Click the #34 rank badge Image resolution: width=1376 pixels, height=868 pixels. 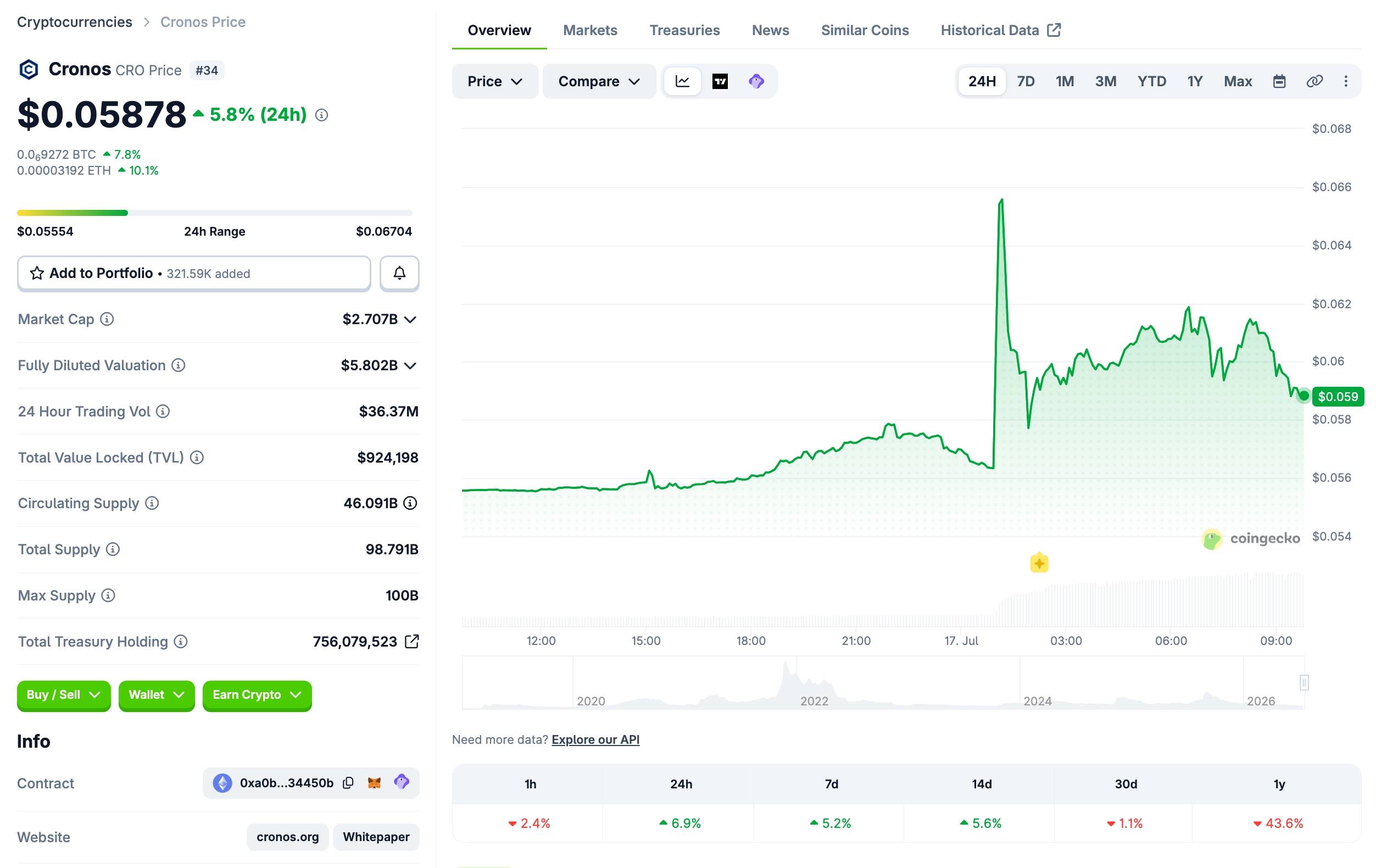pyautogui.click(x=207, y=70)
